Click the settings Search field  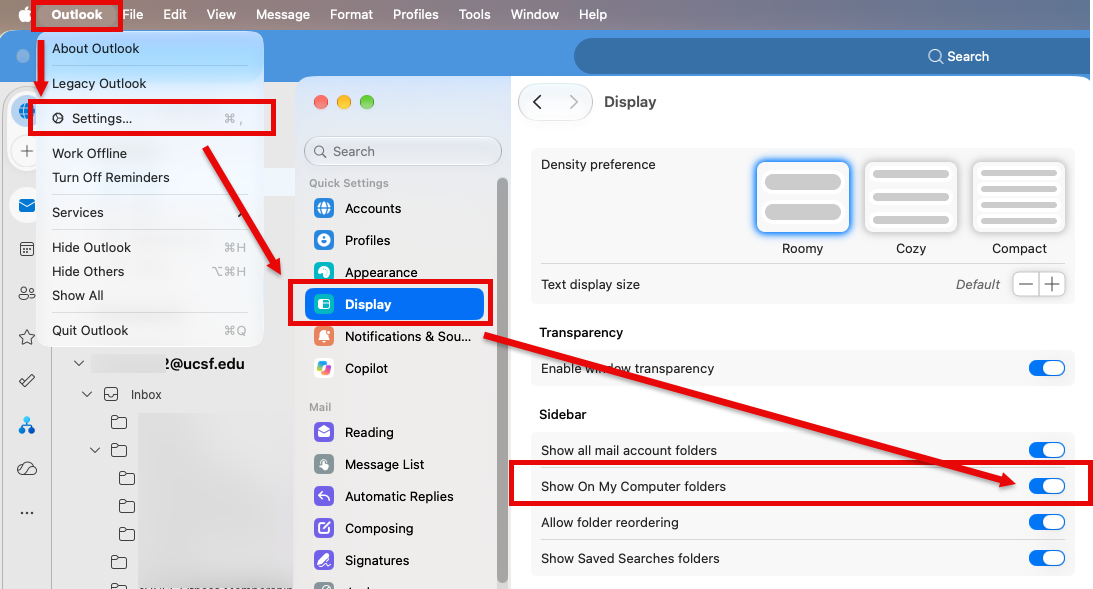[403, 151]
